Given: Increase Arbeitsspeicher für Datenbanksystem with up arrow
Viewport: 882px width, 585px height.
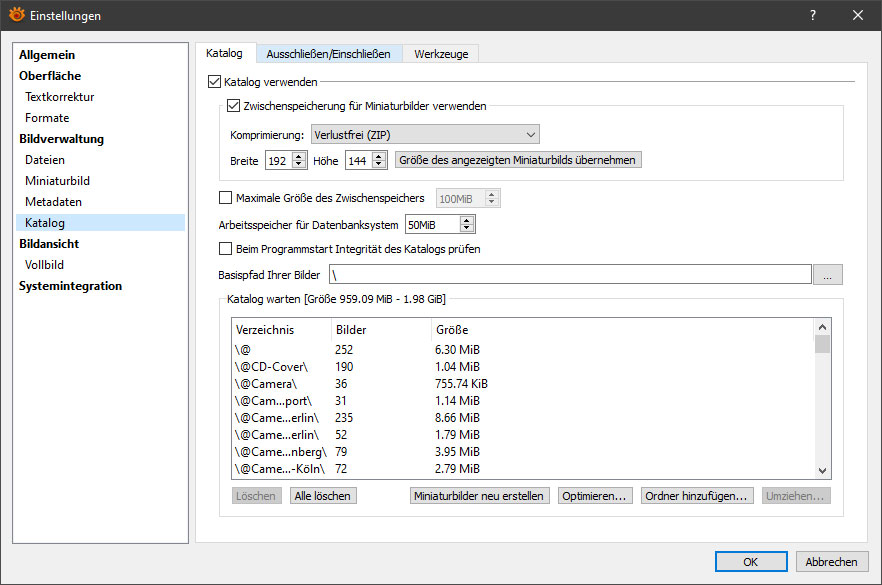Looking at the screenshot, I should (x=466, y=220).
